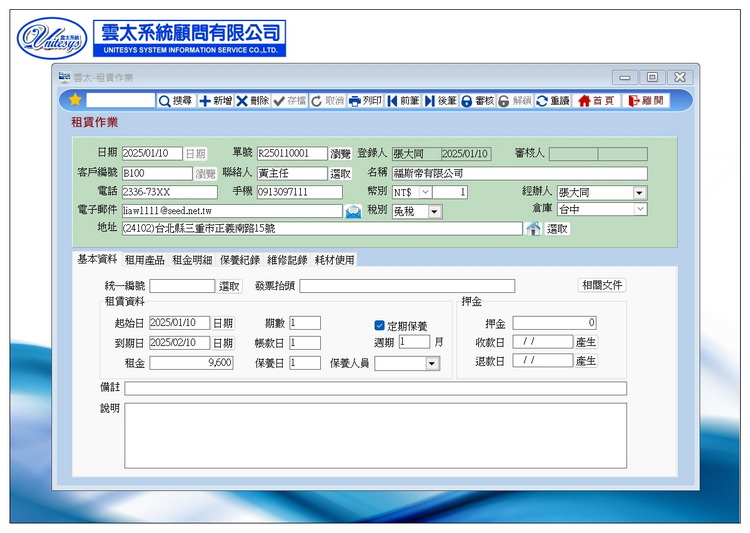Open the 租金明細 tab

point(192,260)
